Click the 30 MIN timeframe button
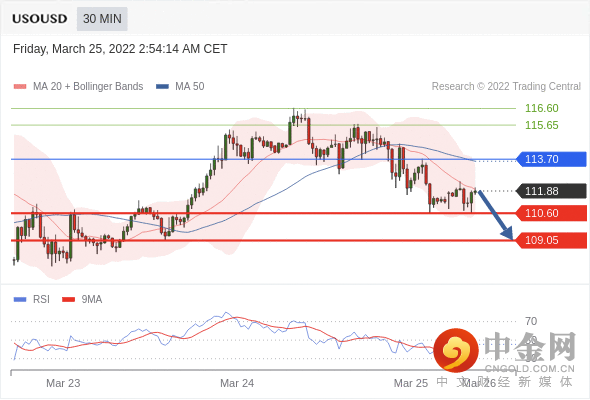The height and width of the screenshot is (400, 590). [102, 19]
